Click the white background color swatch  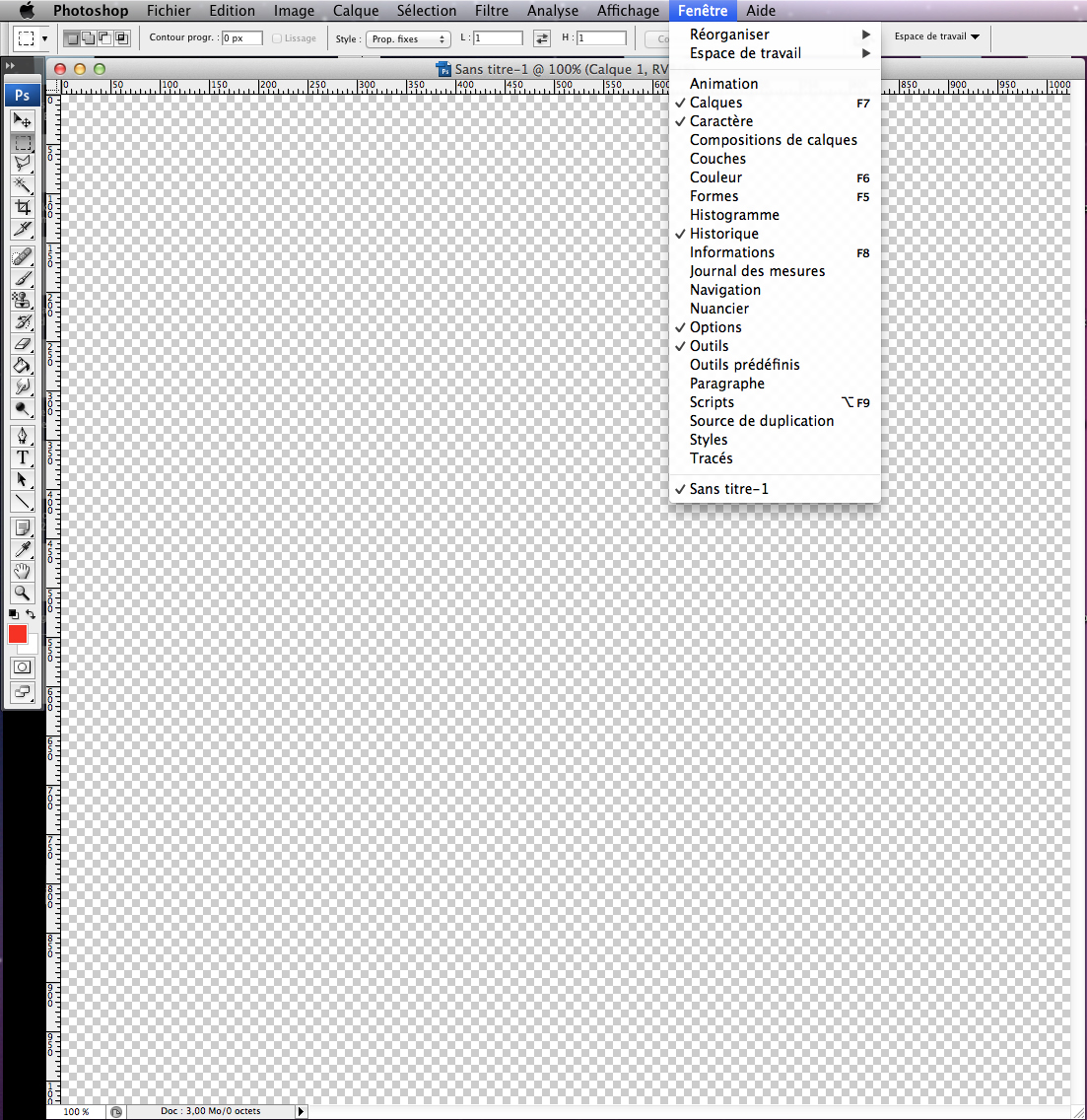[32, 647]
